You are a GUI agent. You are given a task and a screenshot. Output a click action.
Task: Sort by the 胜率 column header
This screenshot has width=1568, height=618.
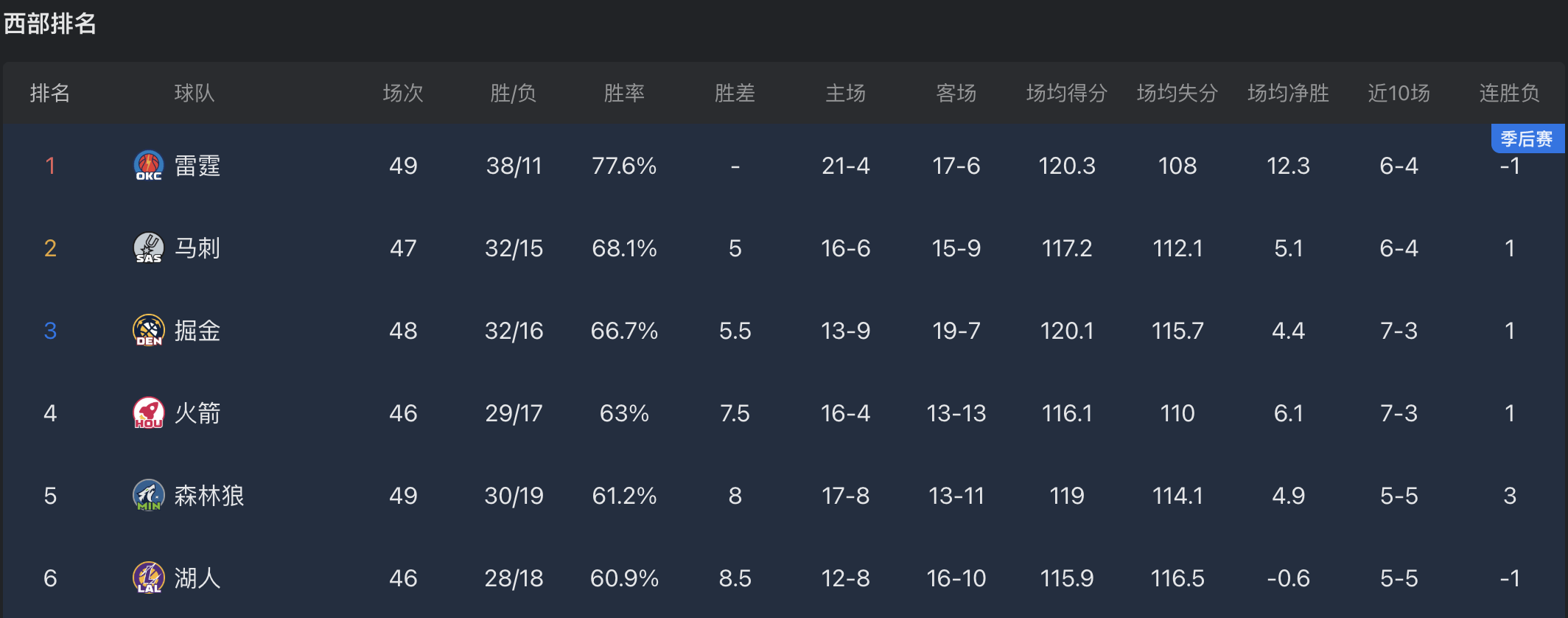pos(624,94)
